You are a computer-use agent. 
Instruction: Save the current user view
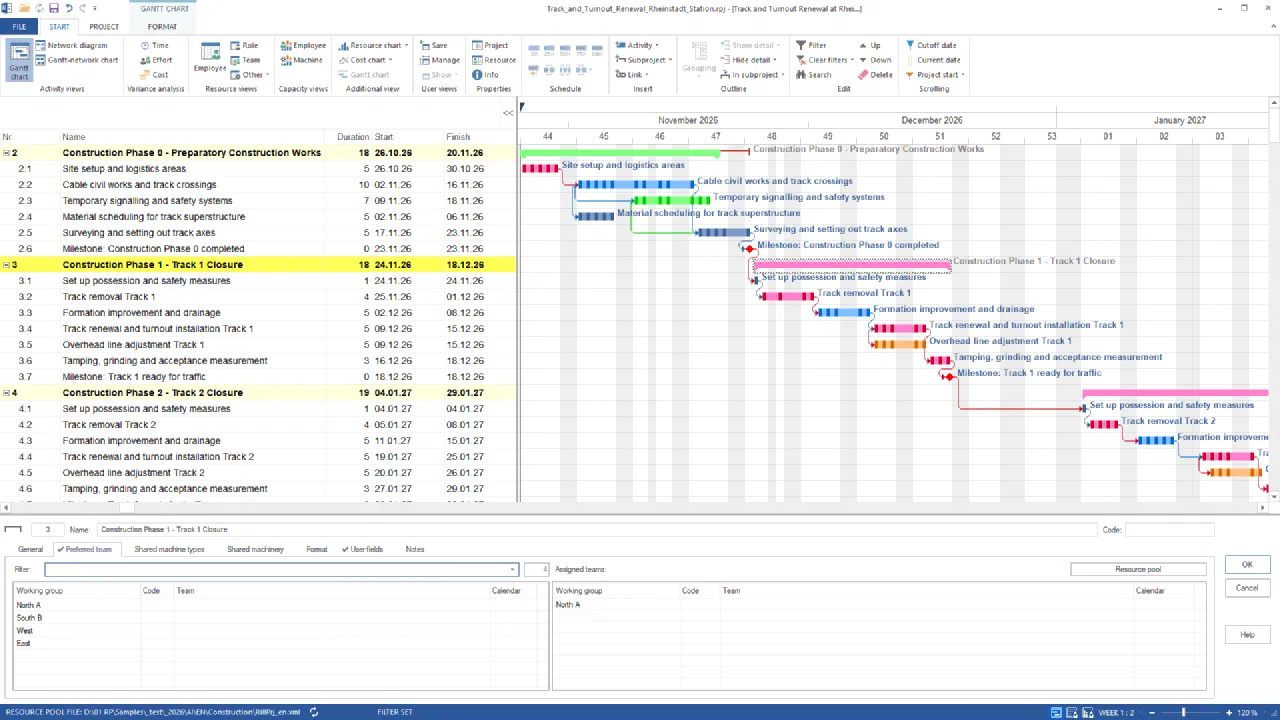[x=434, y=45]
